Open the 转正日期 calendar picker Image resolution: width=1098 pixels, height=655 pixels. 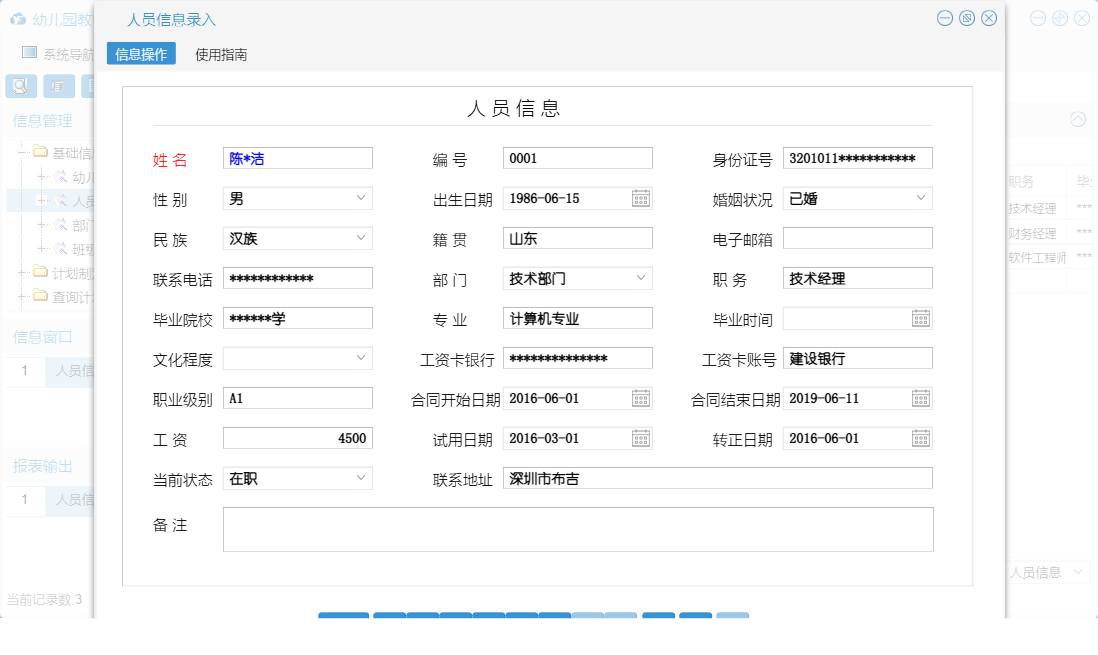(x=920, y=437)
